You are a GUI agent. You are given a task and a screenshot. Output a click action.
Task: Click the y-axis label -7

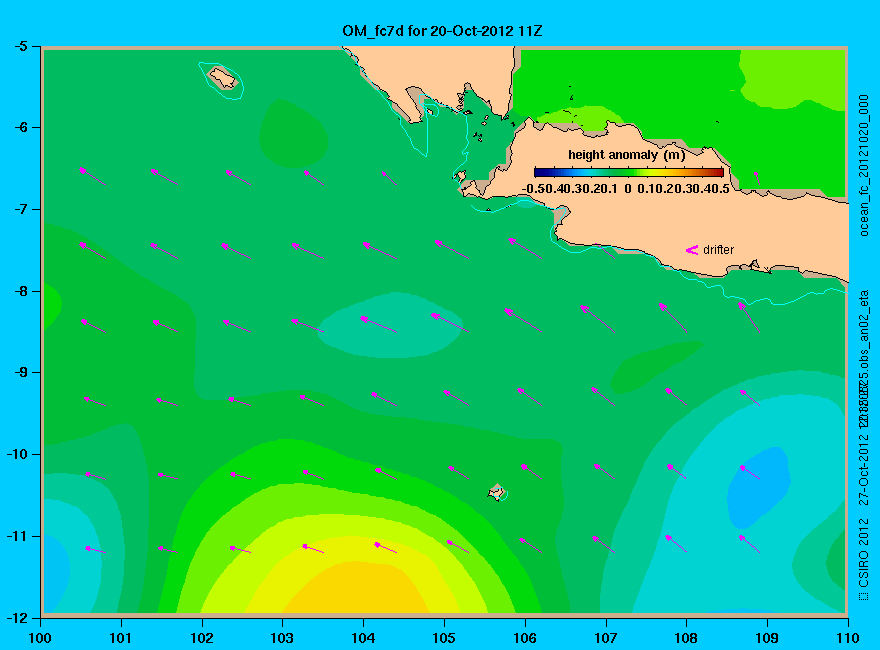[x=20, y=209]
